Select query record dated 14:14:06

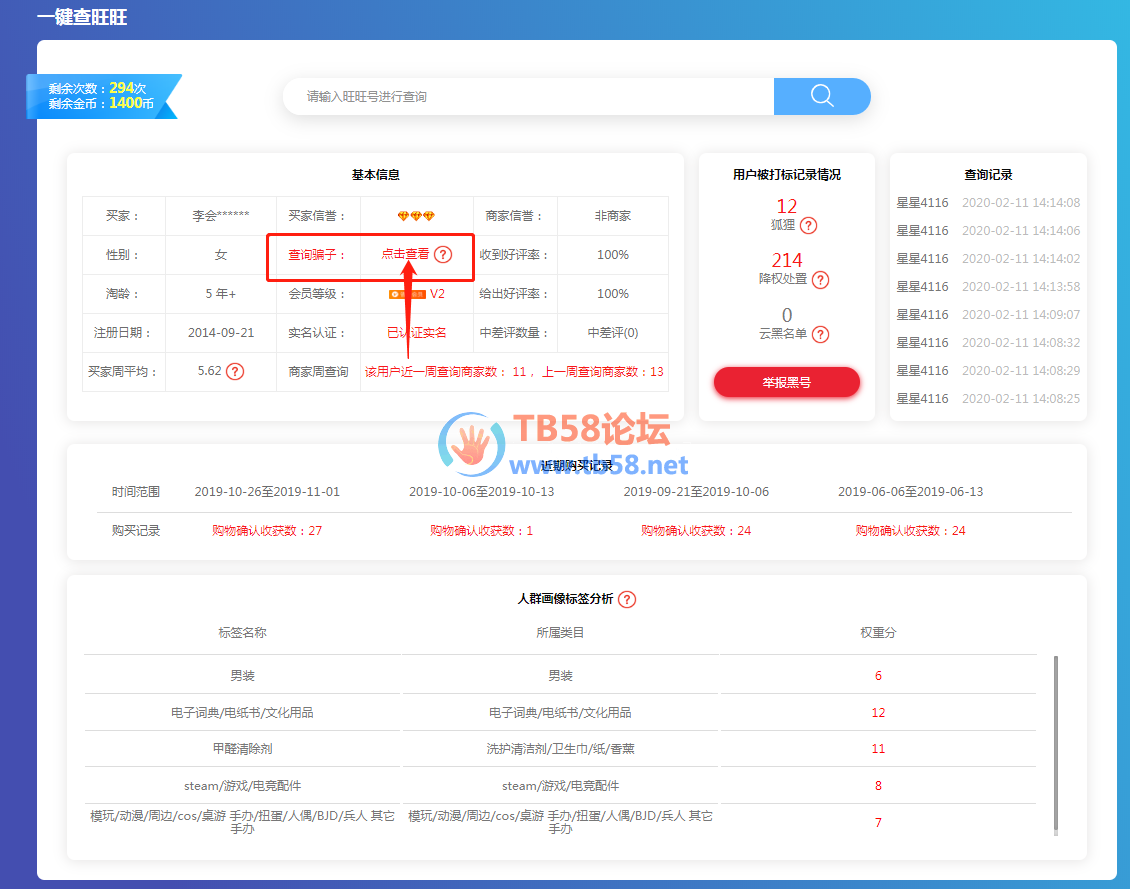coord(988,231)
